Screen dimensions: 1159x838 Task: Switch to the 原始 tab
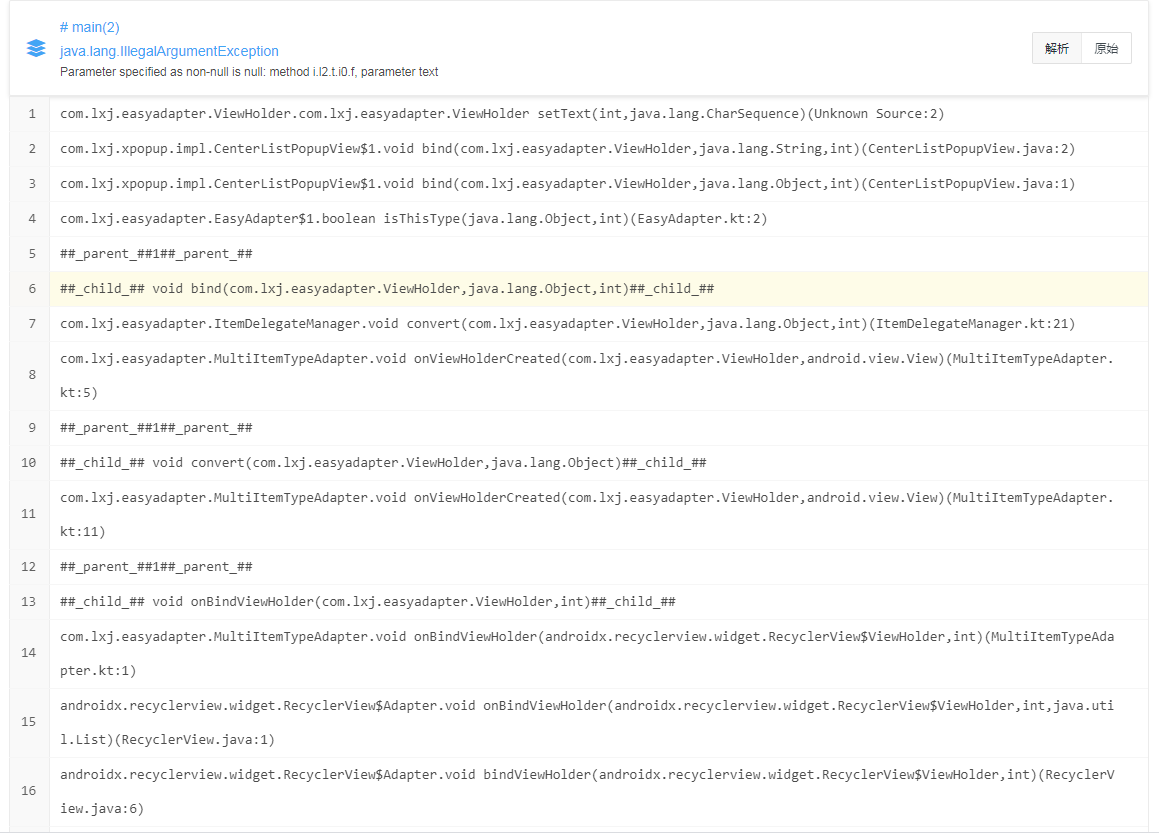tap(1106, 48)
